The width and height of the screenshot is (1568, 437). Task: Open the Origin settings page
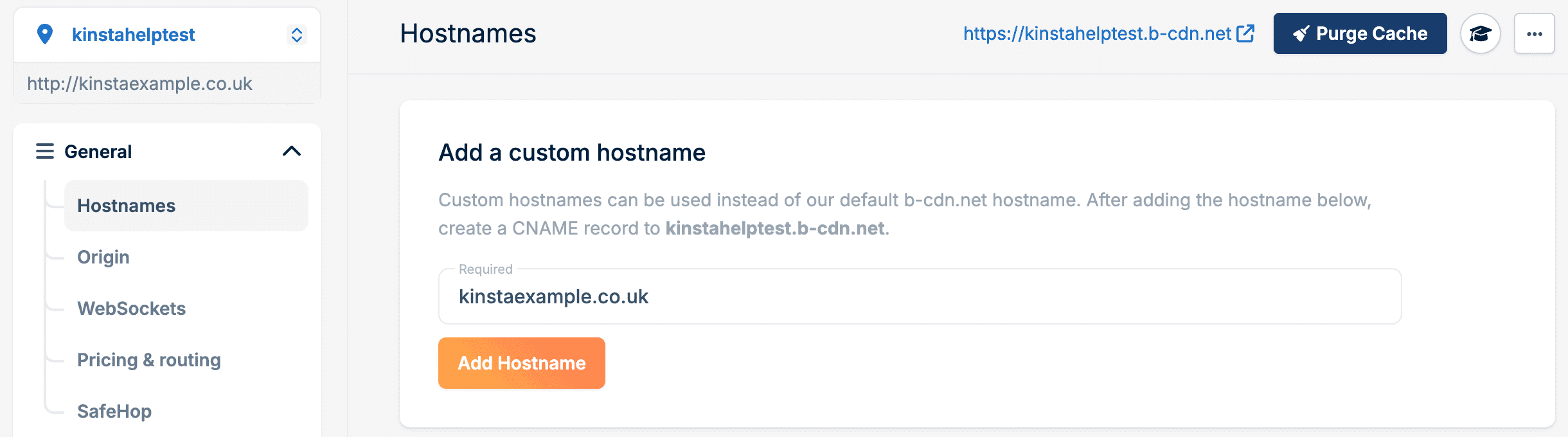(103, 257)
